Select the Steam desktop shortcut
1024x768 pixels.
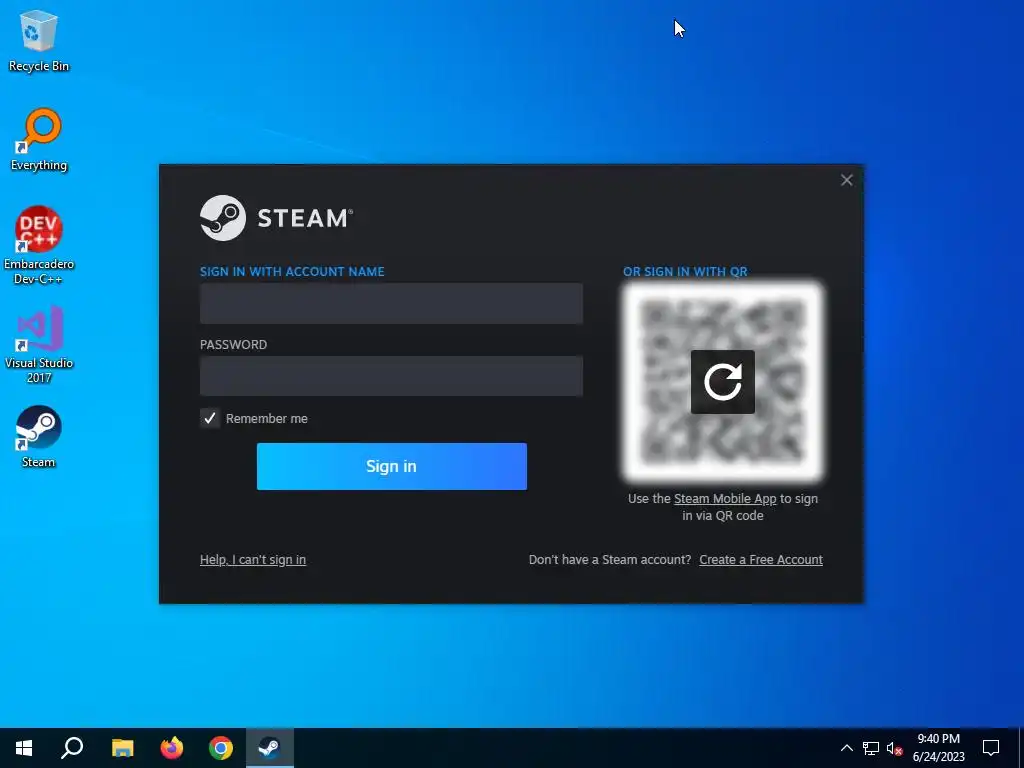[x=39, y=436]
